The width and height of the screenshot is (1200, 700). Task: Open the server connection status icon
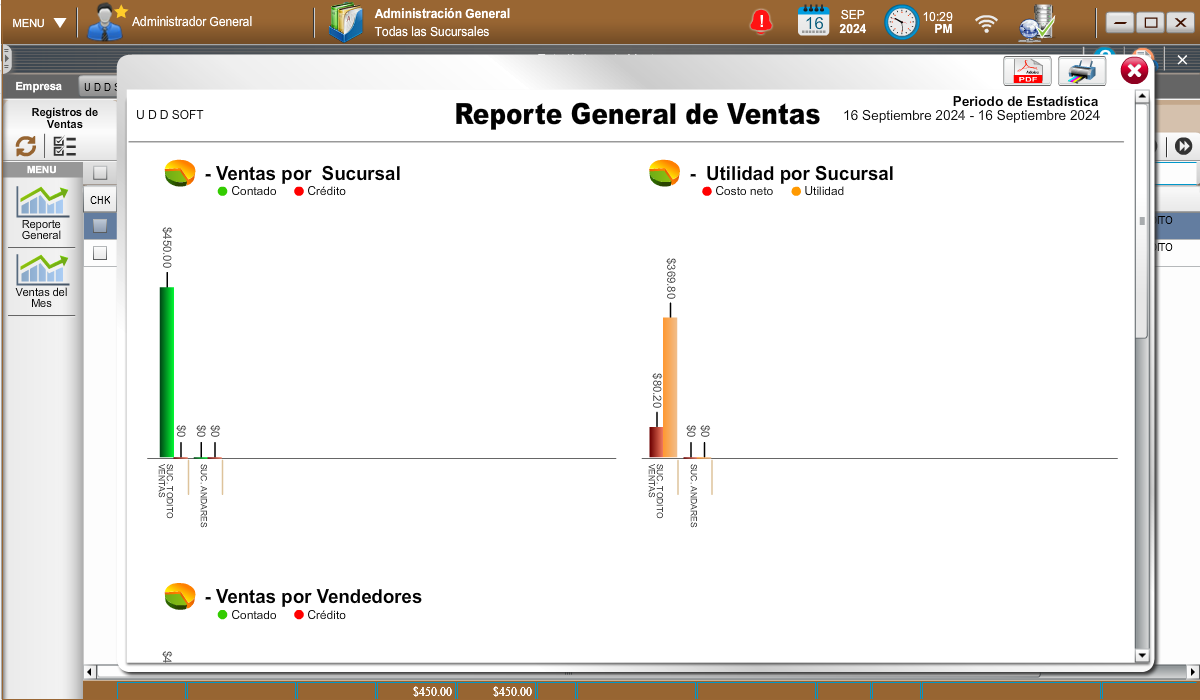[x=1036, y=22]
